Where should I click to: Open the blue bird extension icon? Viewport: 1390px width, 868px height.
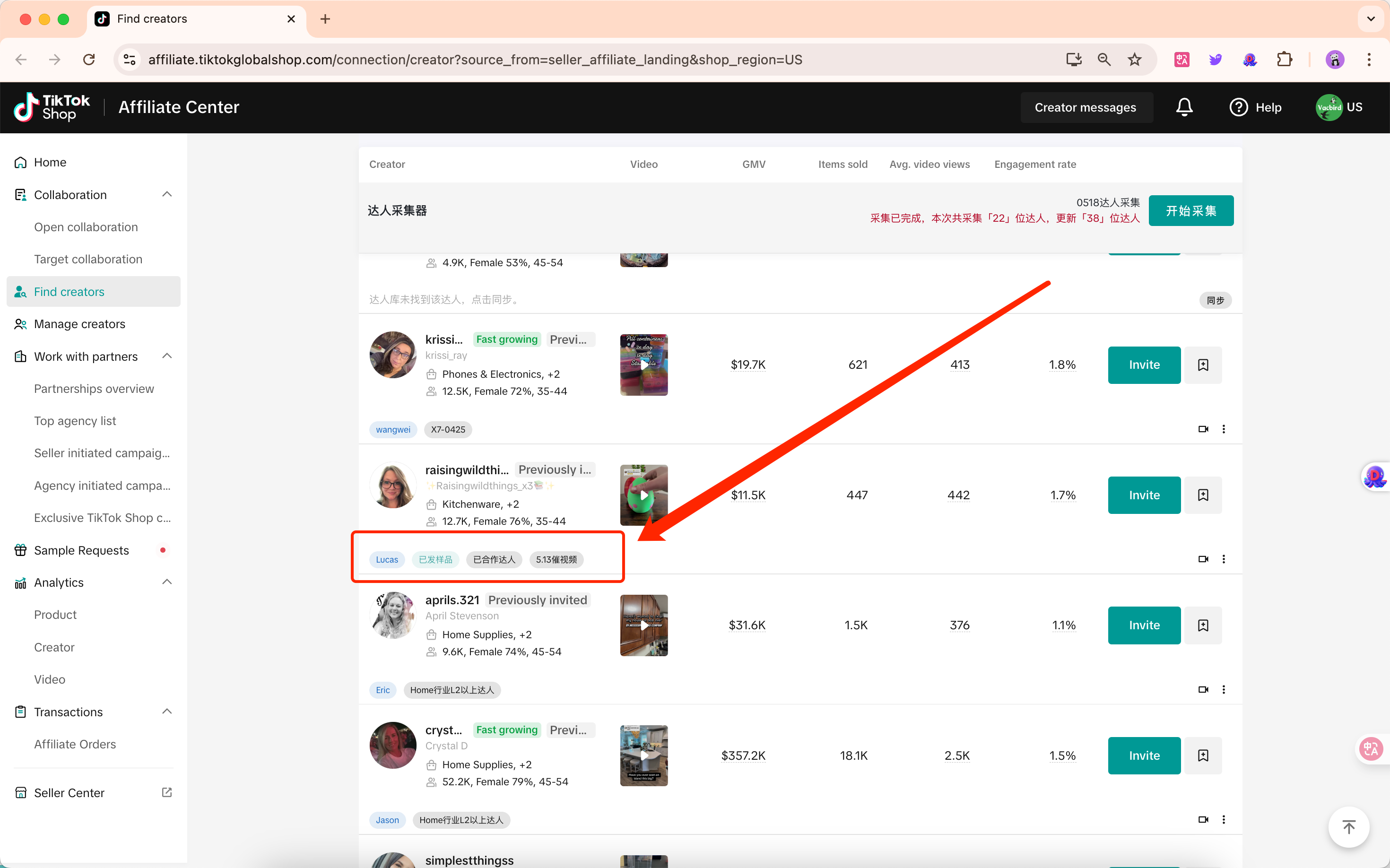(x=1216, y=60)
